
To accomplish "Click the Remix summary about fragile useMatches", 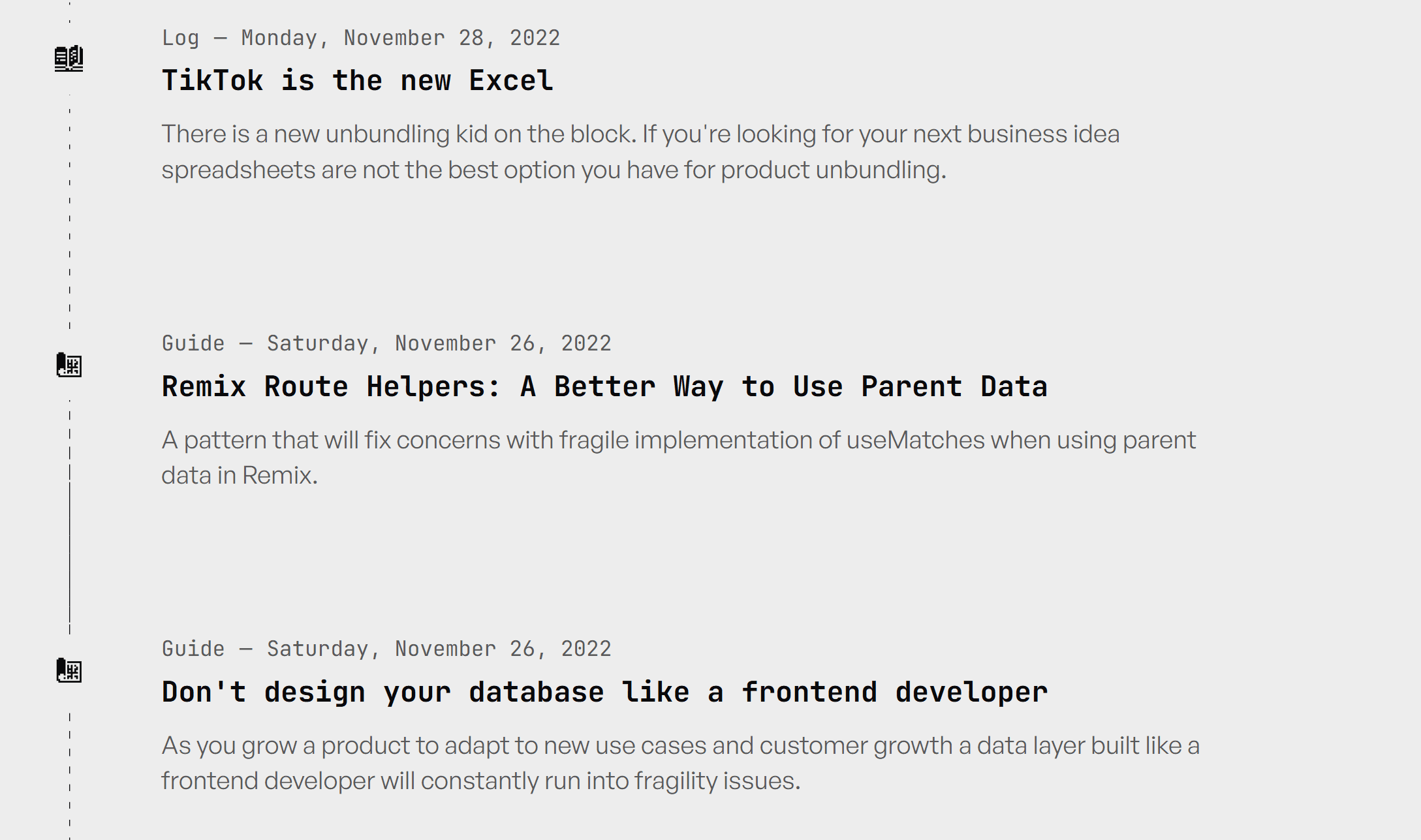I will tap(679, 457).
